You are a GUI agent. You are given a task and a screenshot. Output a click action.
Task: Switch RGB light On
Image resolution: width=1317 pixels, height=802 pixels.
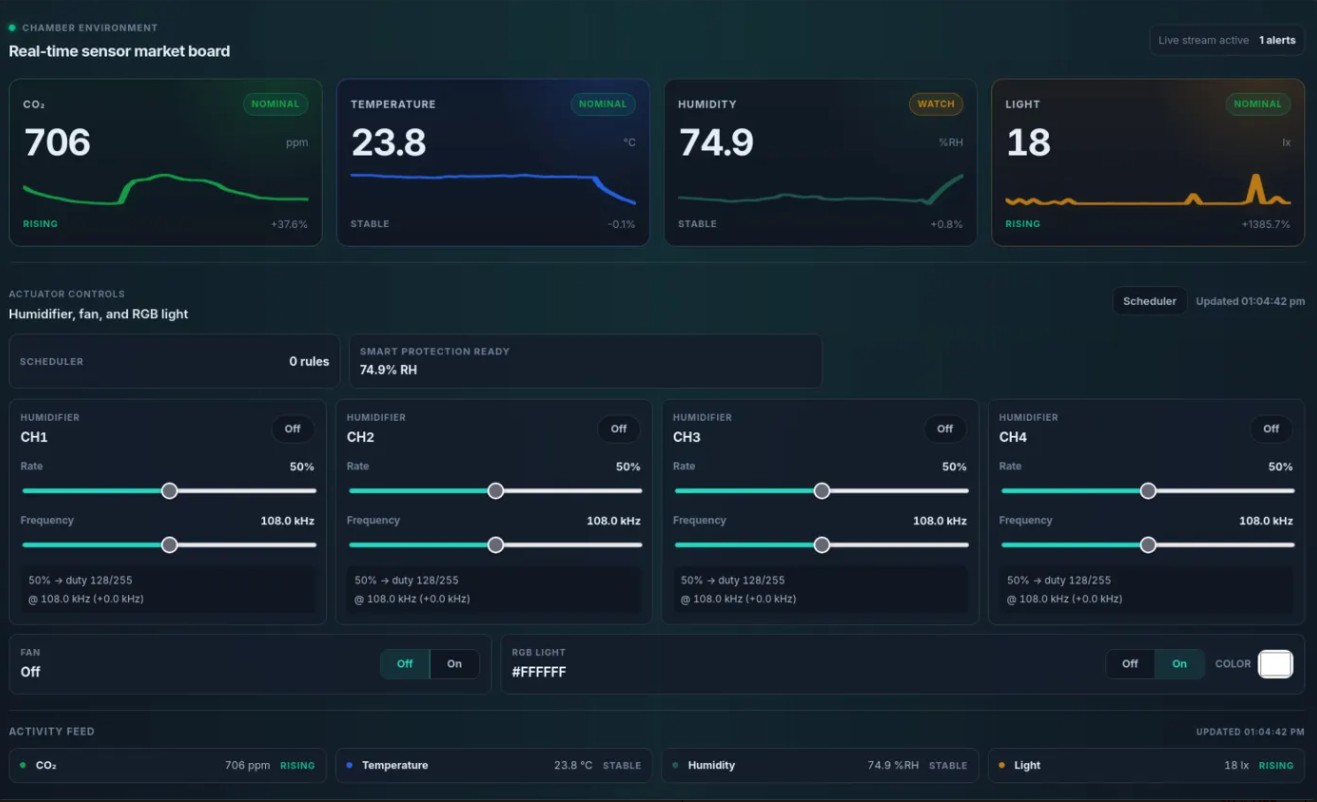pos(1180,664)
